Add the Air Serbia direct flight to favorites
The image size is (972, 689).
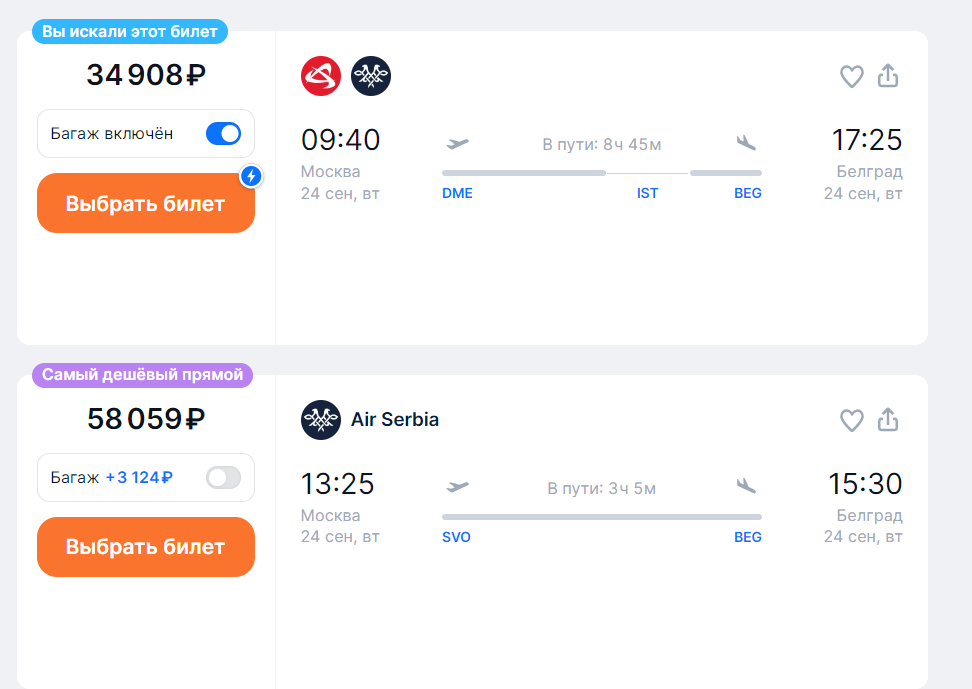[851, 420]
